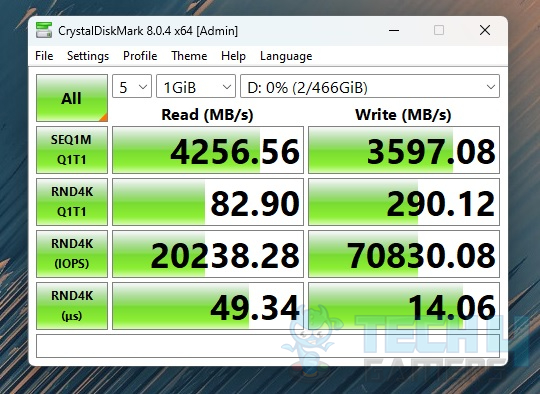
Task: Click the sequential write result 3597.08
Action: coord(404,150)
